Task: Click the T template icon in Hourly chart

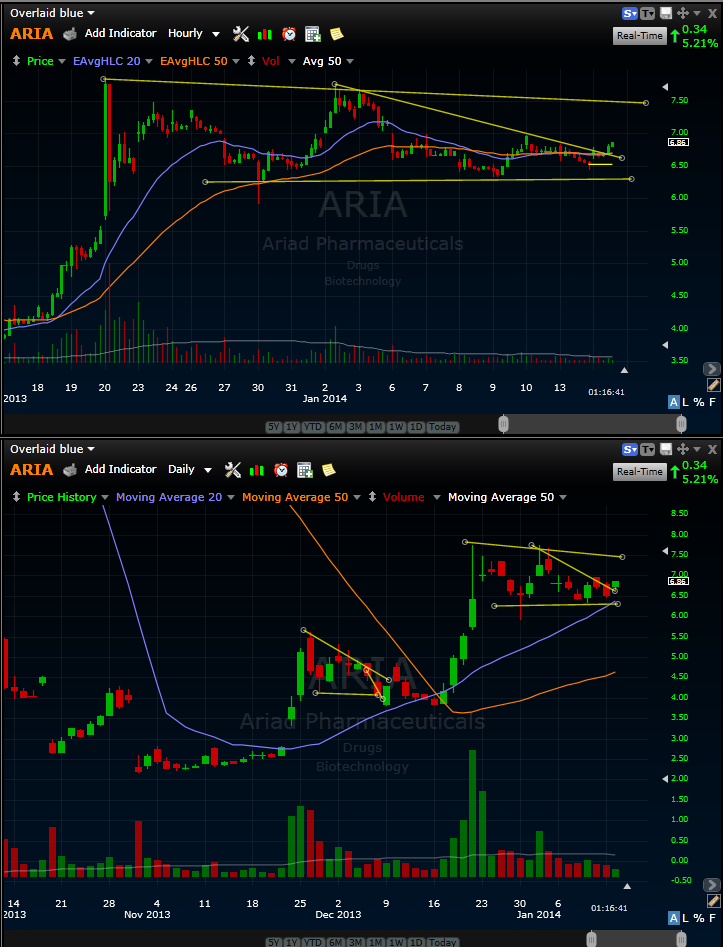Action: [x=647, y=13]
